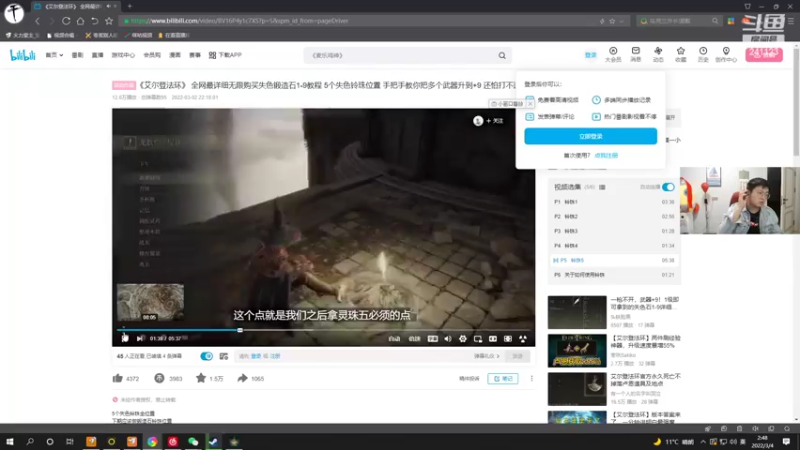Open the Windows Start menu
800x450 pixels.
point(10,441)
